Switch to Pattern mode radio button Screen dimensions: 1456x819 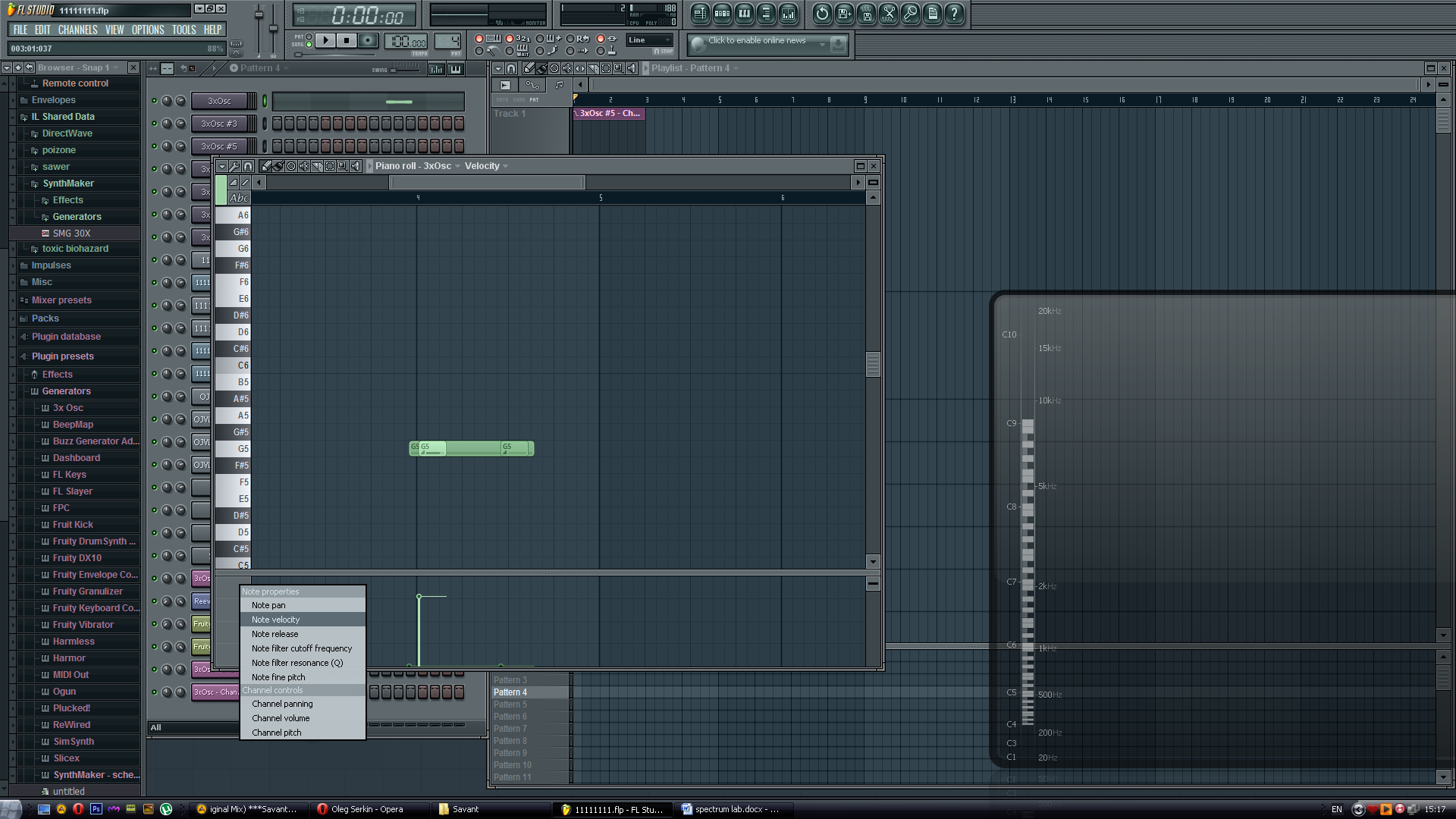coord(309,36)
